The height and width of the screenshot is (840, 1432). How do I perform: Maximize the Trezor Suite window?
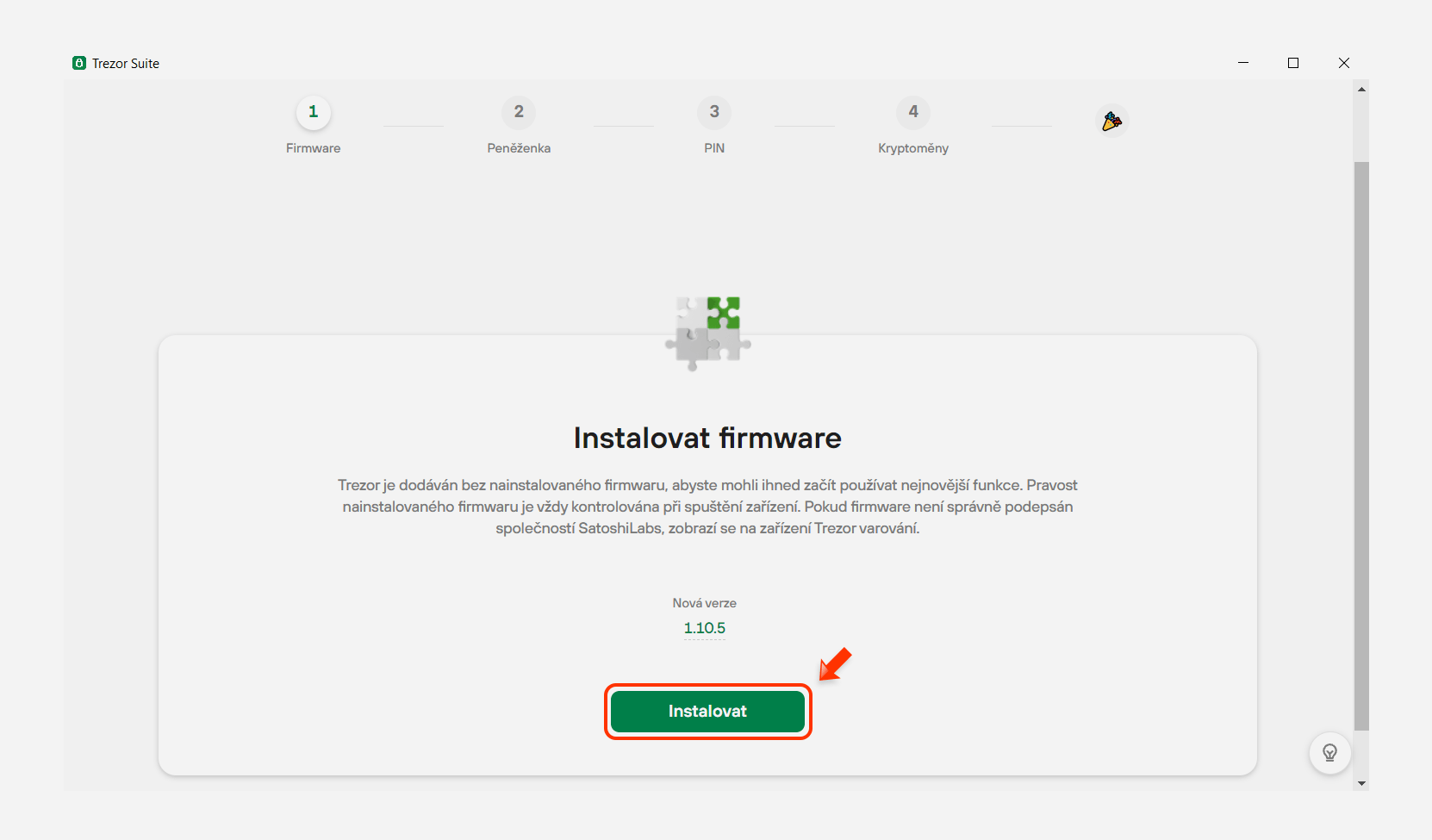(x=1293, y=63)
